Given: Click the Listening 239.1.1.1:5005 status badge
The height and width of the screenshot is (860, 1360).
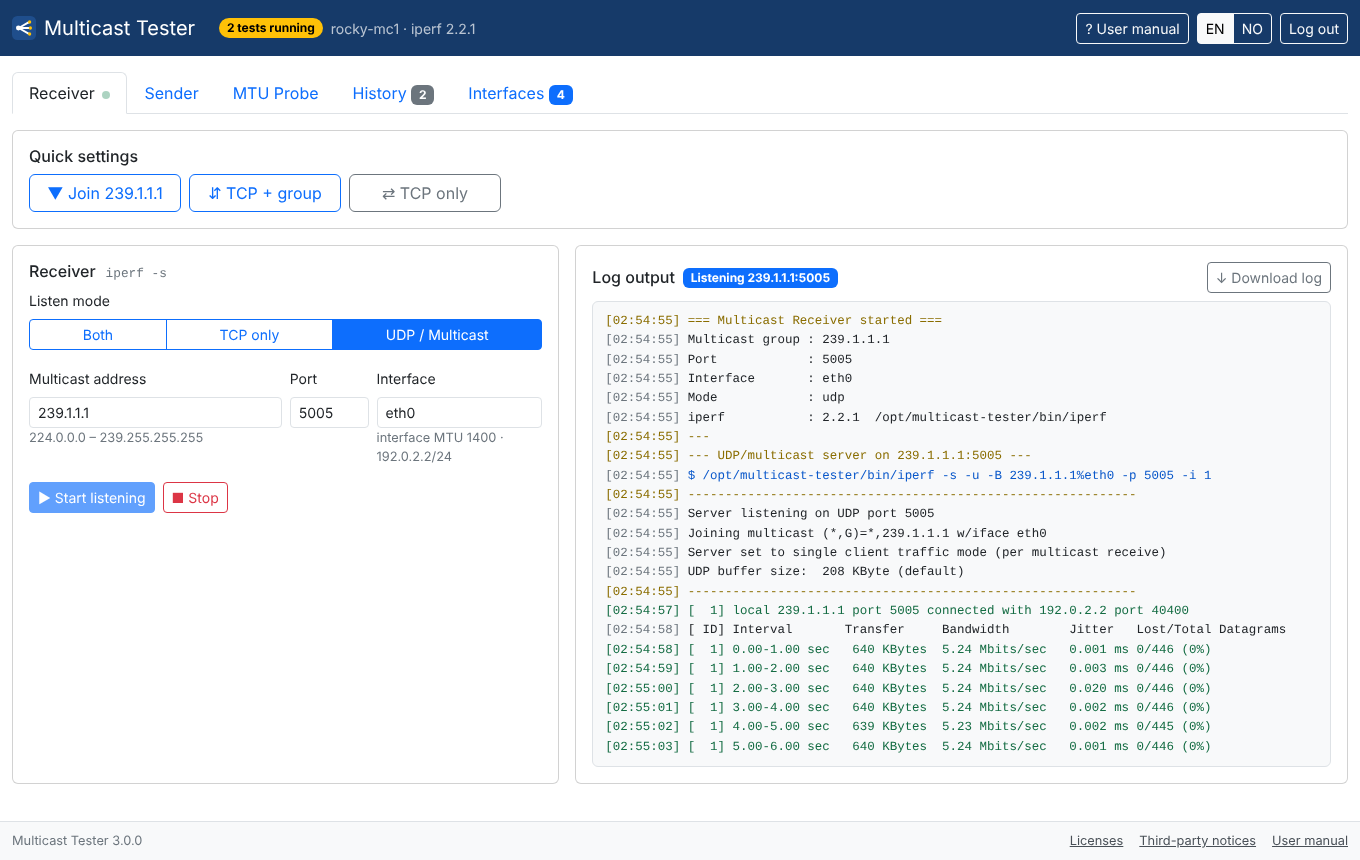Looking at the screenshot, I should (x=760, y=278).
